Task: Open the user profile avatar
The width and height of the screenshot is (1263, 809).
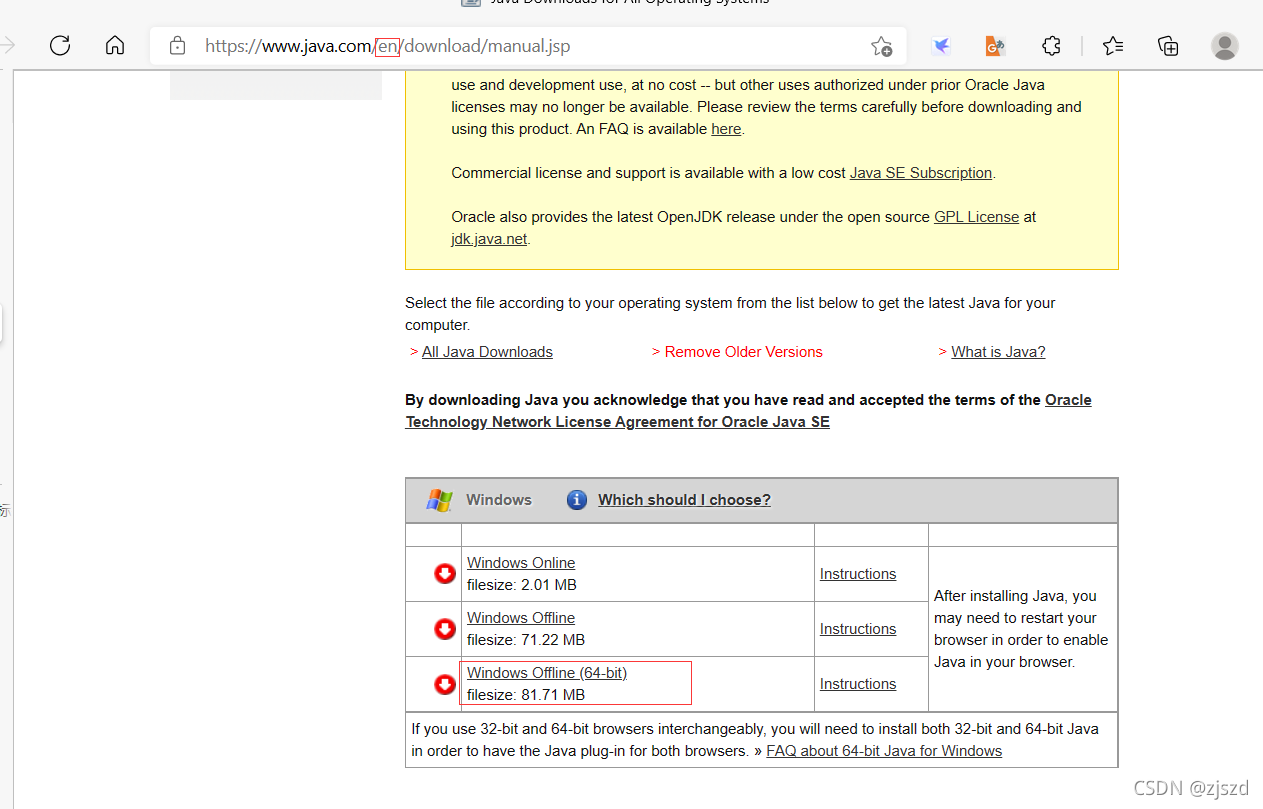Action: click(x=1224, y=45)
